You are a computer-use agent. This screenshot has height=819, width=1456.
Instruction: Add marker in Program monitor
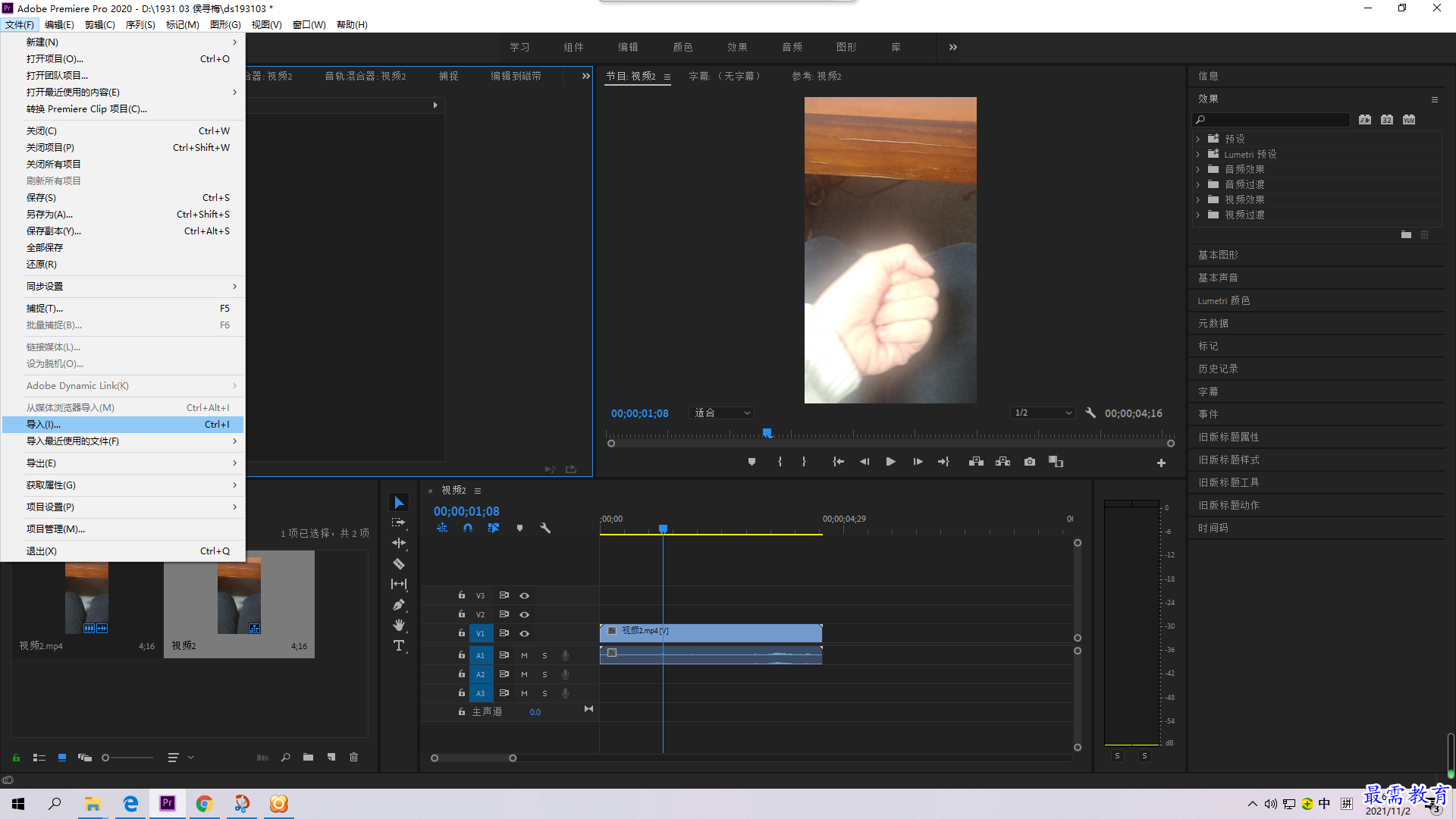point(752,462)
